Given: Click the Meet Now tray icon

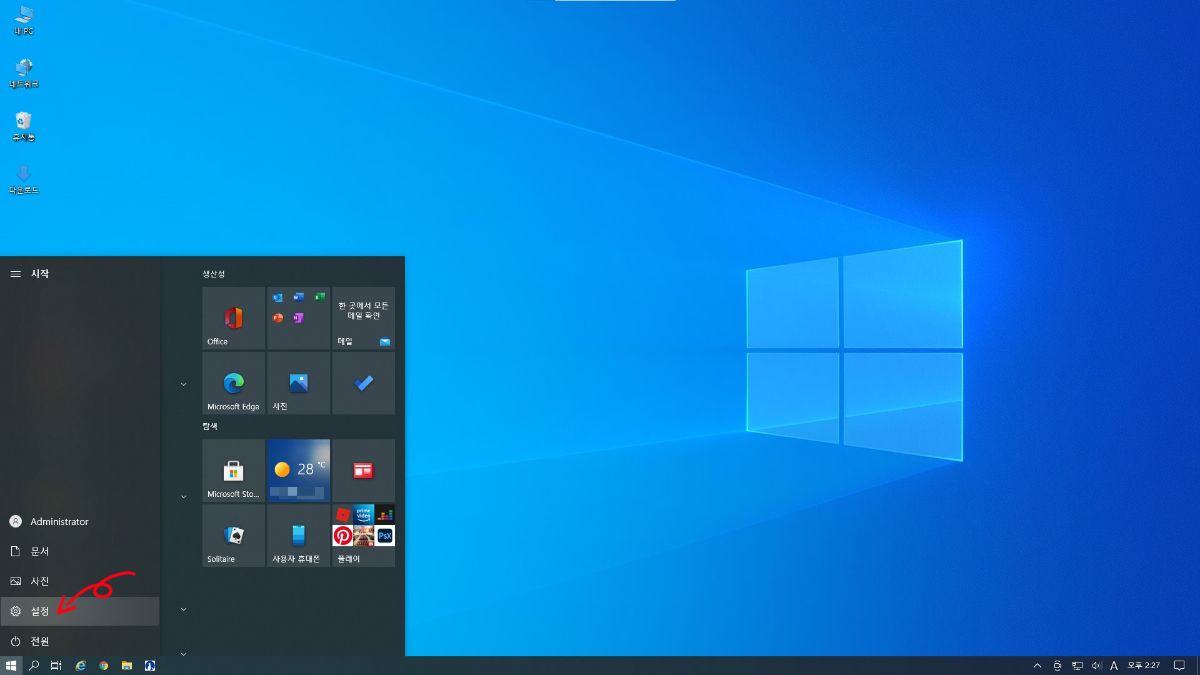Looking at the screenshot, I should pyautogui.click(x=1057, y=665).
